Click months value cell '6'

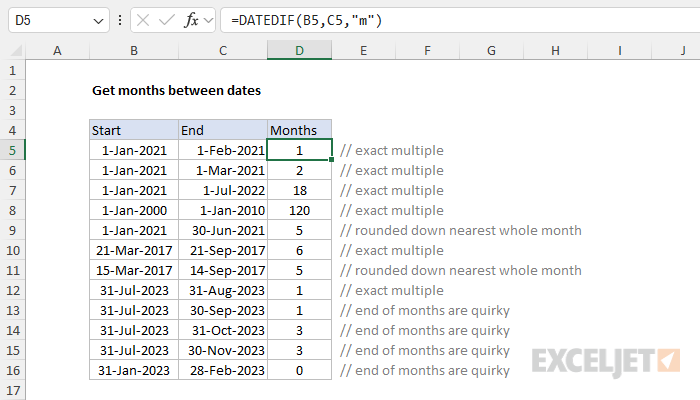[x=300, y=250]
